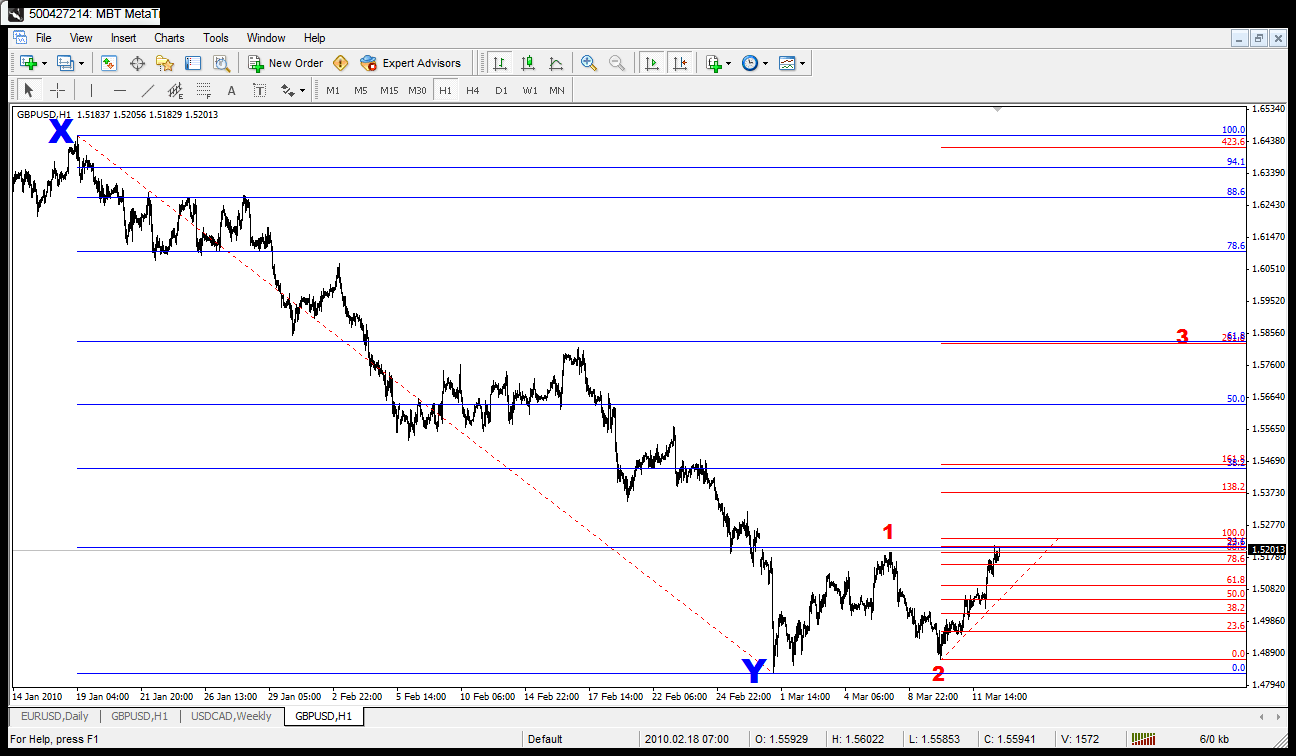Zoom in on the chart
Image resolution: width=1296 pixels, height=756 pixels.
[x=589, y=63]
